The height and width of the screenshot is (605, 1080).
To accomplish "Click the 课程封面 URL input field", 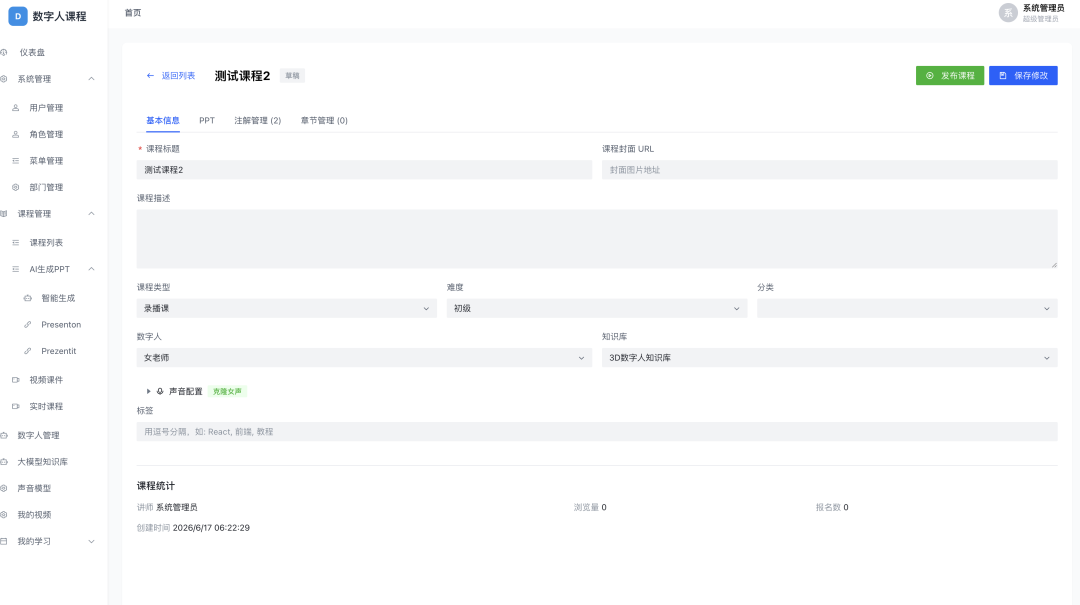I will click(x=829, y=170).
